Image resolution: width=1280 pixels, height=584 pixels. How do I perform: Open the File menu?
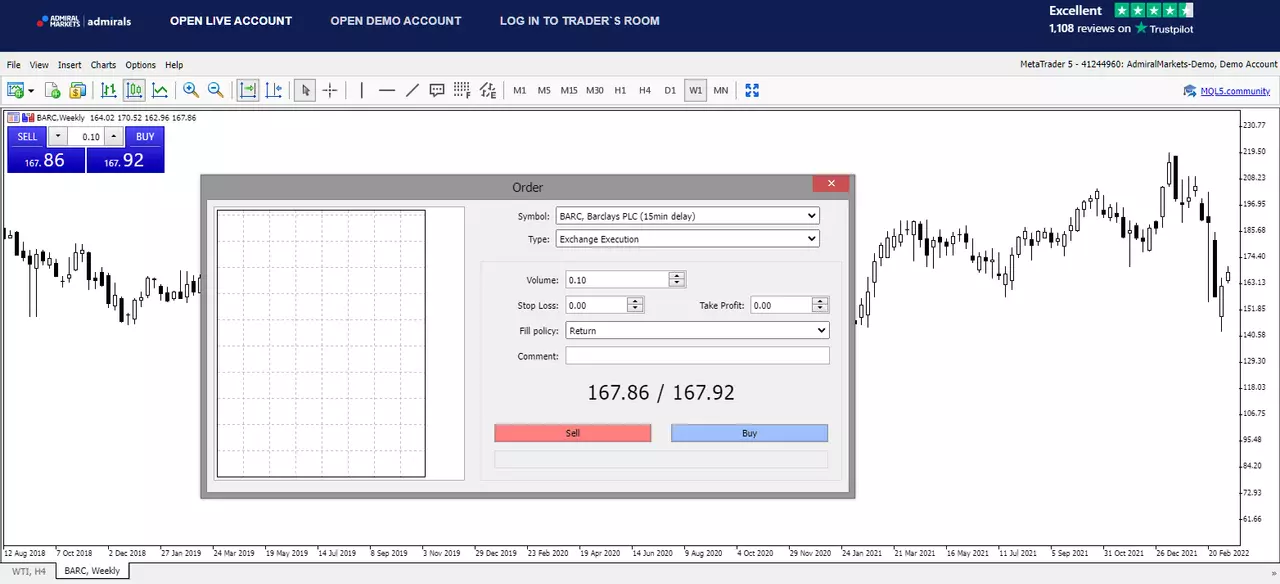(x=14, y=65)
